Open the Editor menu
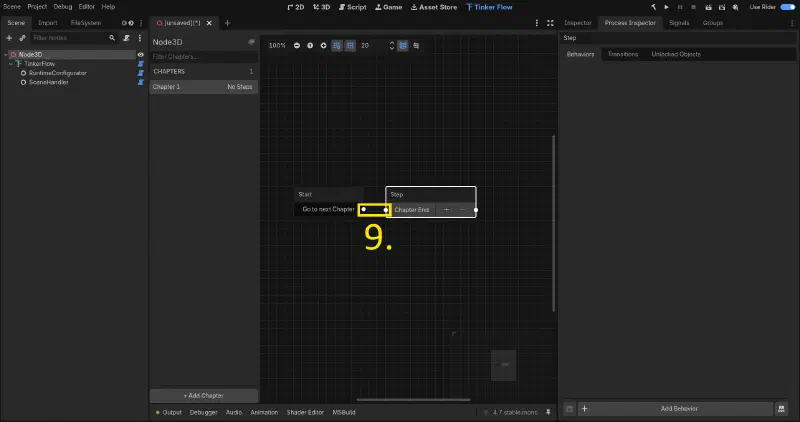Image resolution: width=800 pixels, height=422 pixels. click(x=86, y=7)
